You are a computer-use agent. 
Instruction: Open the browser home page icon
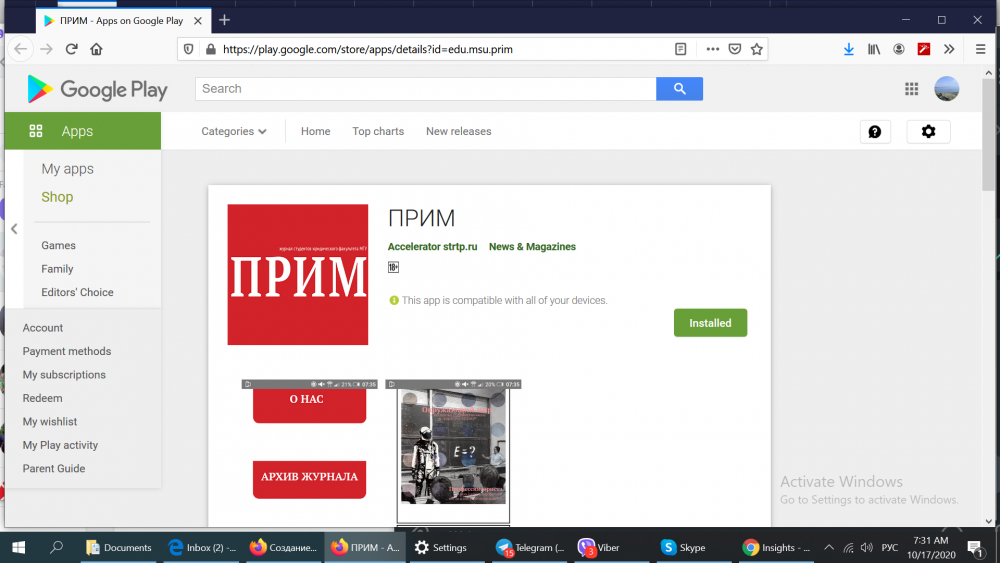point(96,49)
